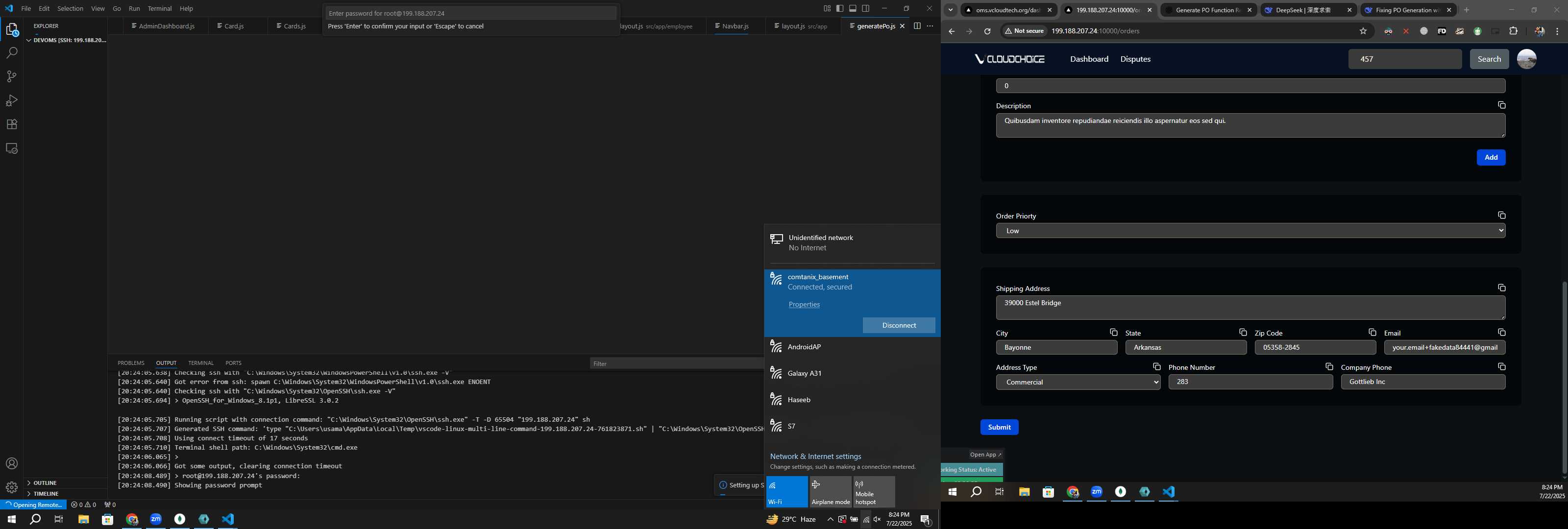Image resolution: width=1568 pixels, height=529 pixels.
Task: Open Remote Explorer in VS Code activity bar
Action: (x=12, y=148)
